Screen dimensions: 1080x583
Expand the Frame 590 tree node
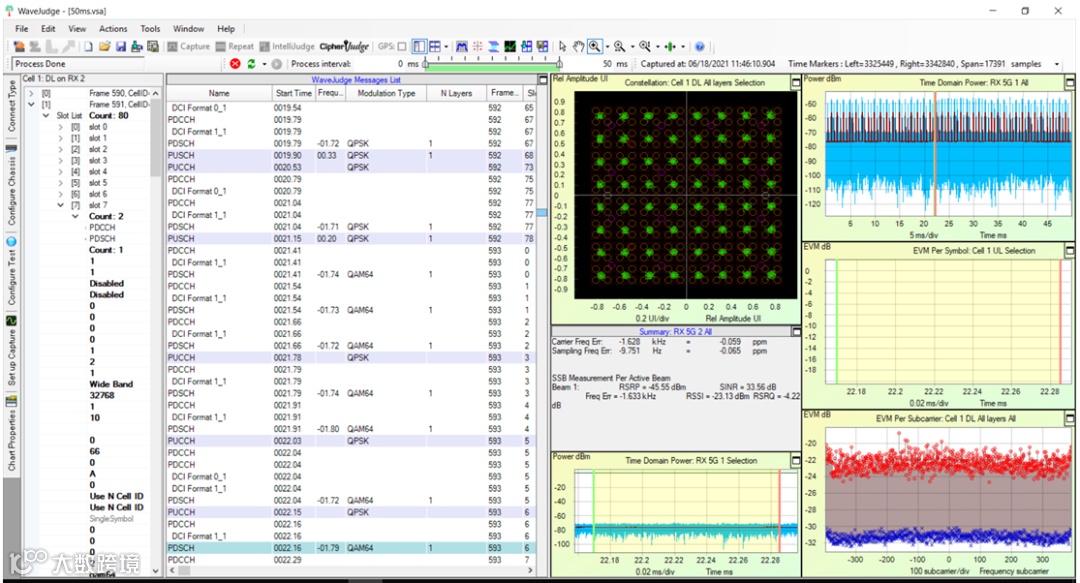pyautogui.click(x=31, y=93)
